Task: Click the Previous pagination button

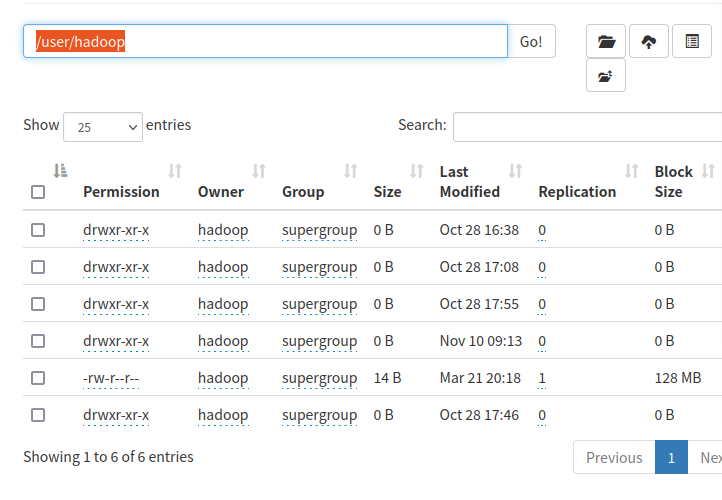Action: point(614,457)
